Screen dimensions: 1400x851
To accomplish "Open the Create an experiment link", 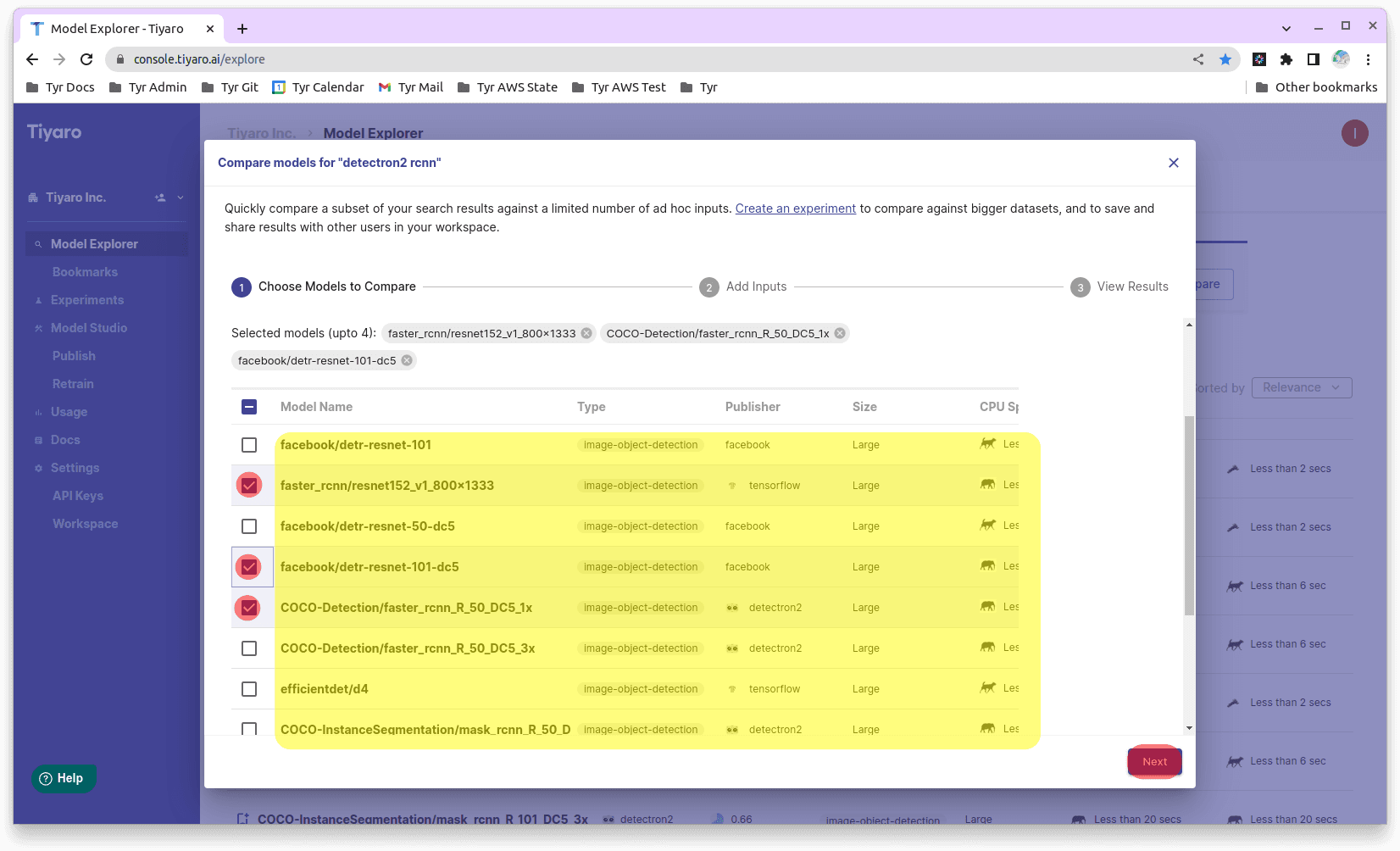I will pos(796,209).
